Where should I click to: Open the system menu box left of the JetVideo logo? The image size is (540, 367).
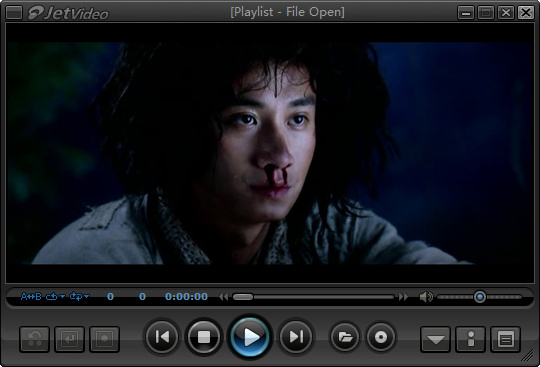14,13
